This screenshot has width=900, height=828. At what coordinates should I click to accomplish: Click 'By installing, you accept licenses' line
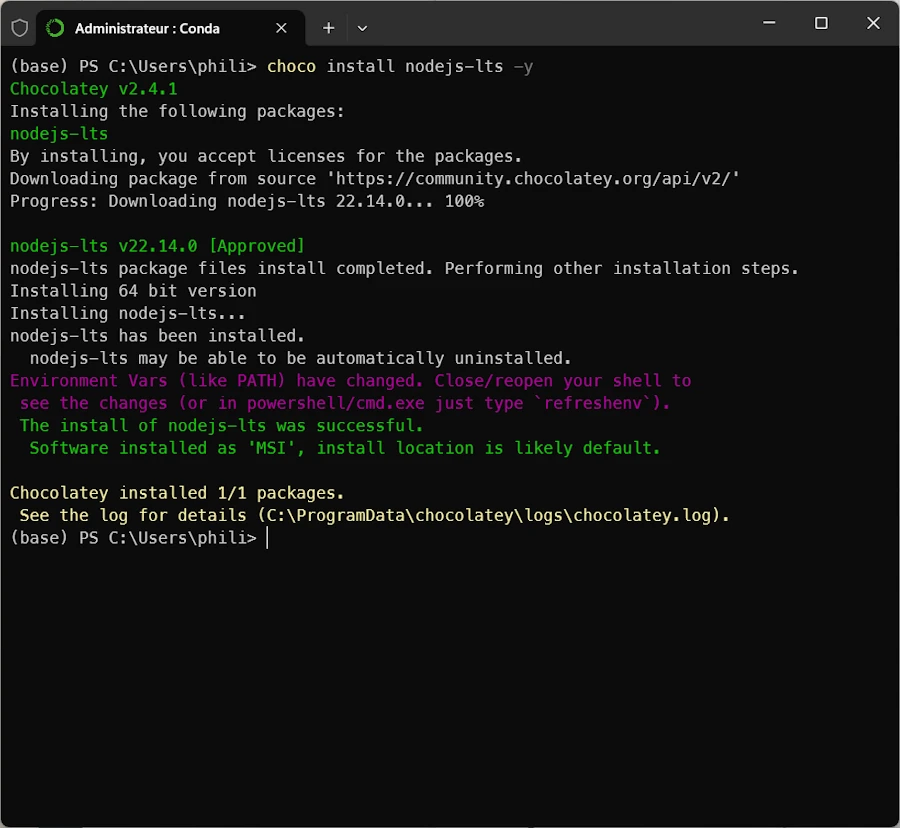(x=266, y=156)
